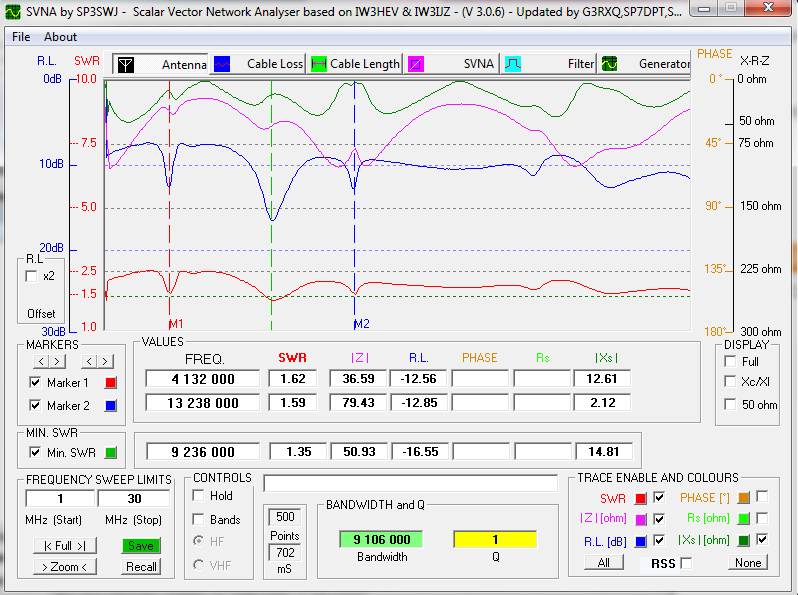Enable the R.L x2 checkbox

31,276
